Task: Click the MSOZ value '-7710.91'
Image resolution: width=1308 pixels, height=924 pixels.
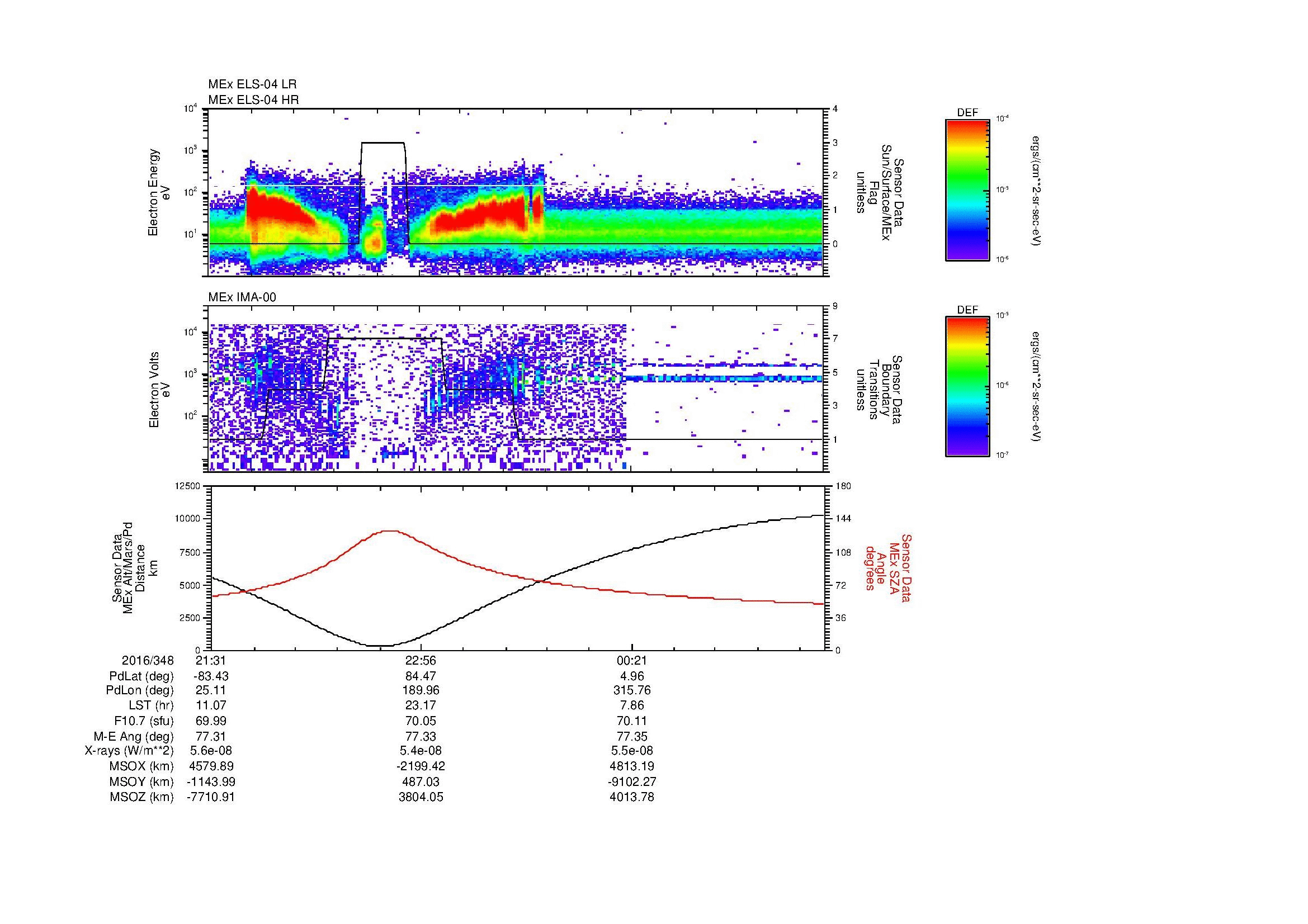Action: pos(211,797)
